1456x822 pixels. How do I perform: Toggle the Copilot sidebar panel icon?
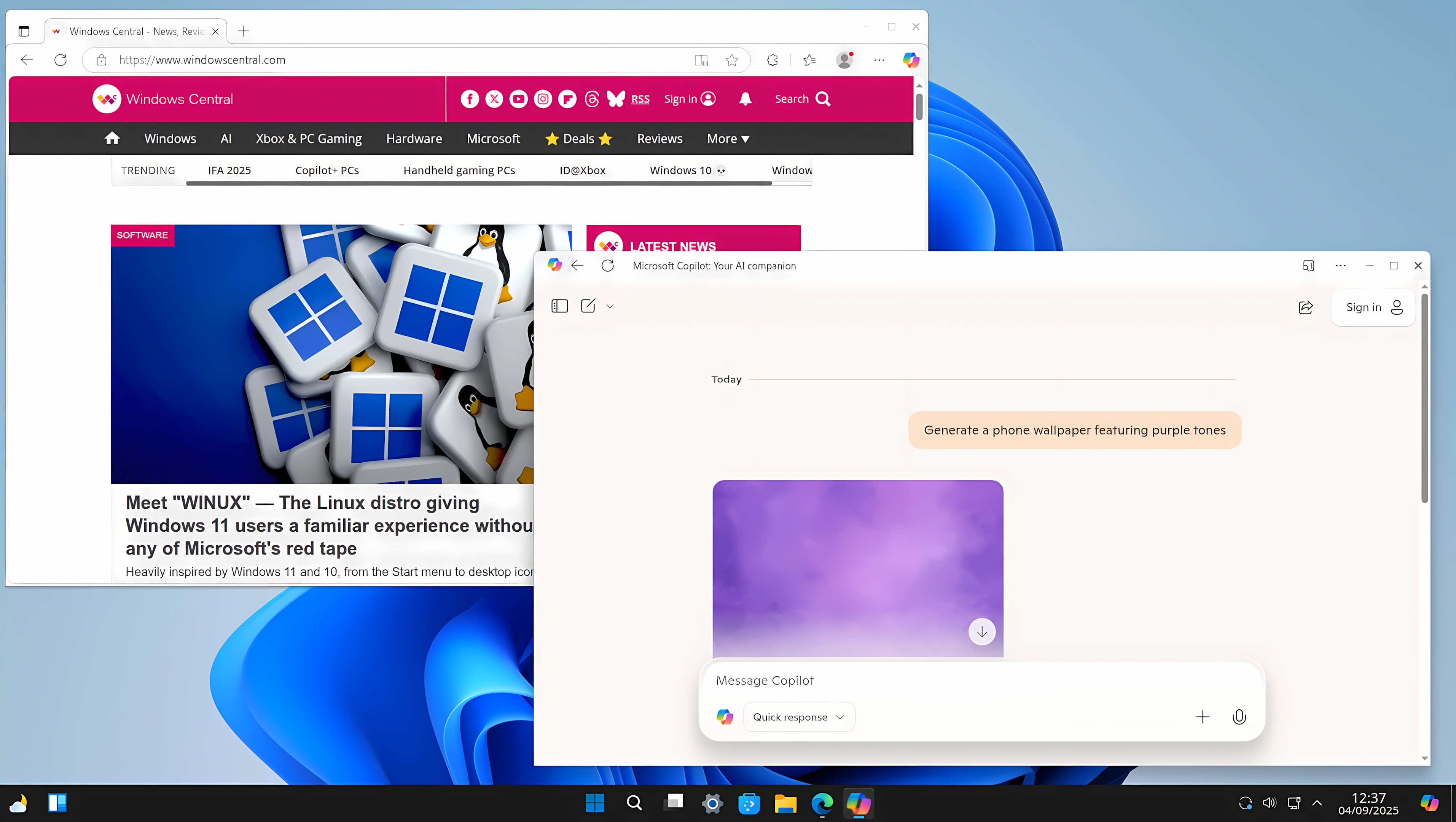pyautogui.click(x=559, y=306)
